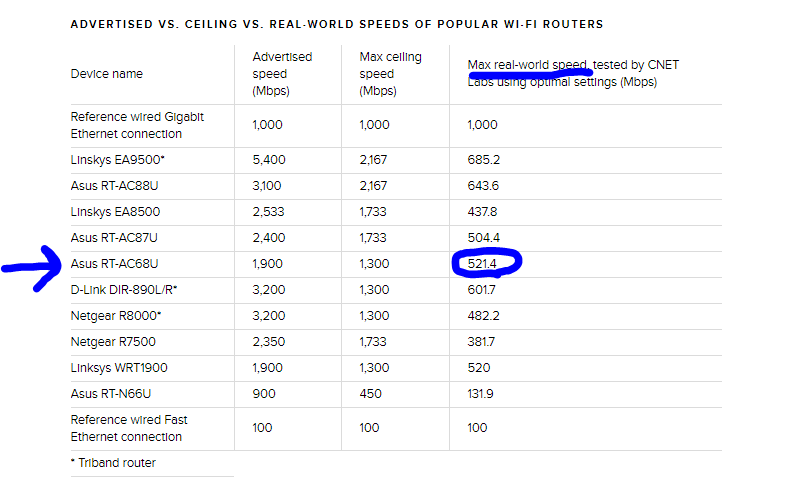
Task: Click the 381.7 real-world speed value
Action: tap(481, 342)
